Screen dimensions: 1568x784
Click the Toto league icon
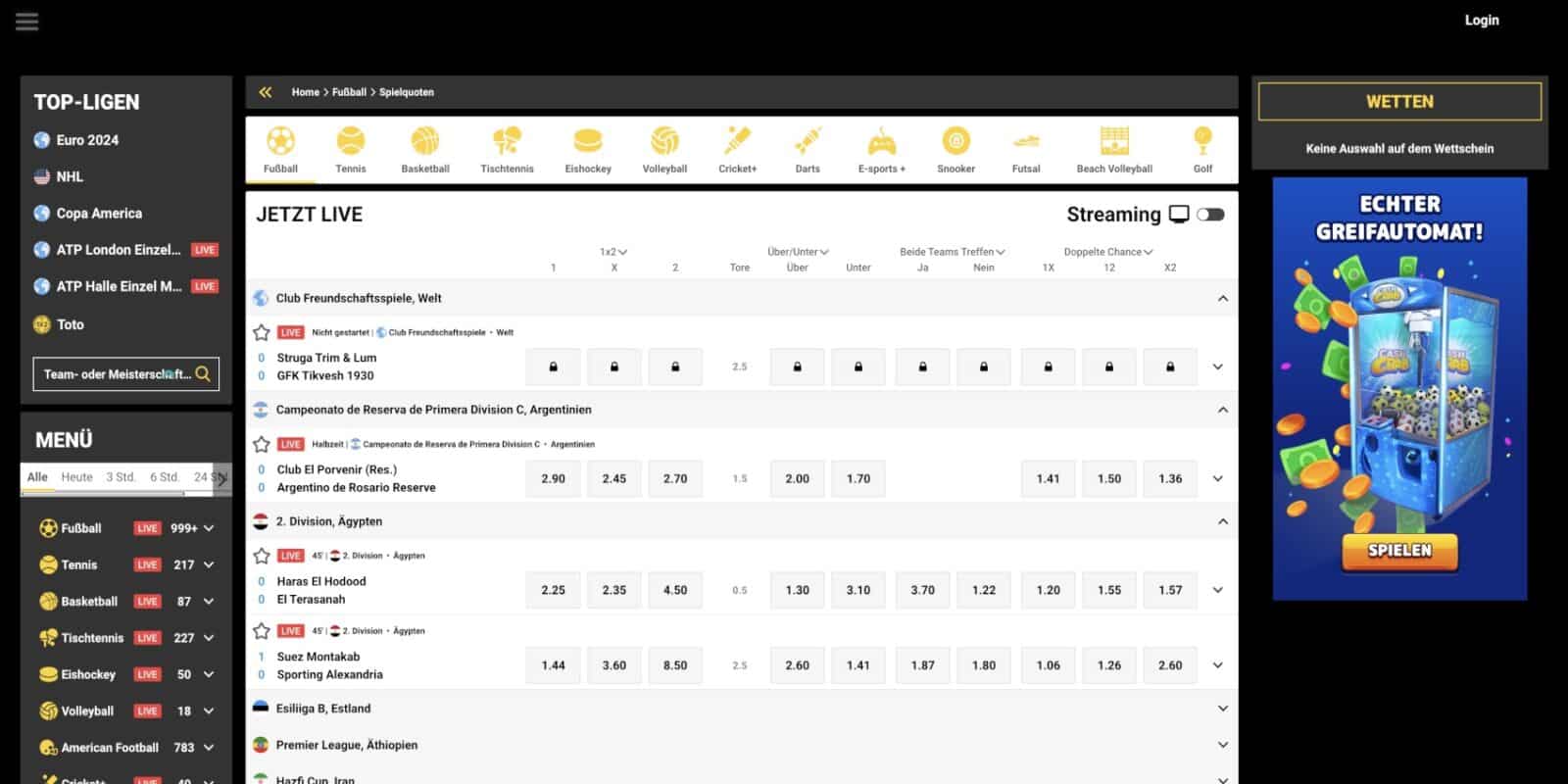[42, 324]
